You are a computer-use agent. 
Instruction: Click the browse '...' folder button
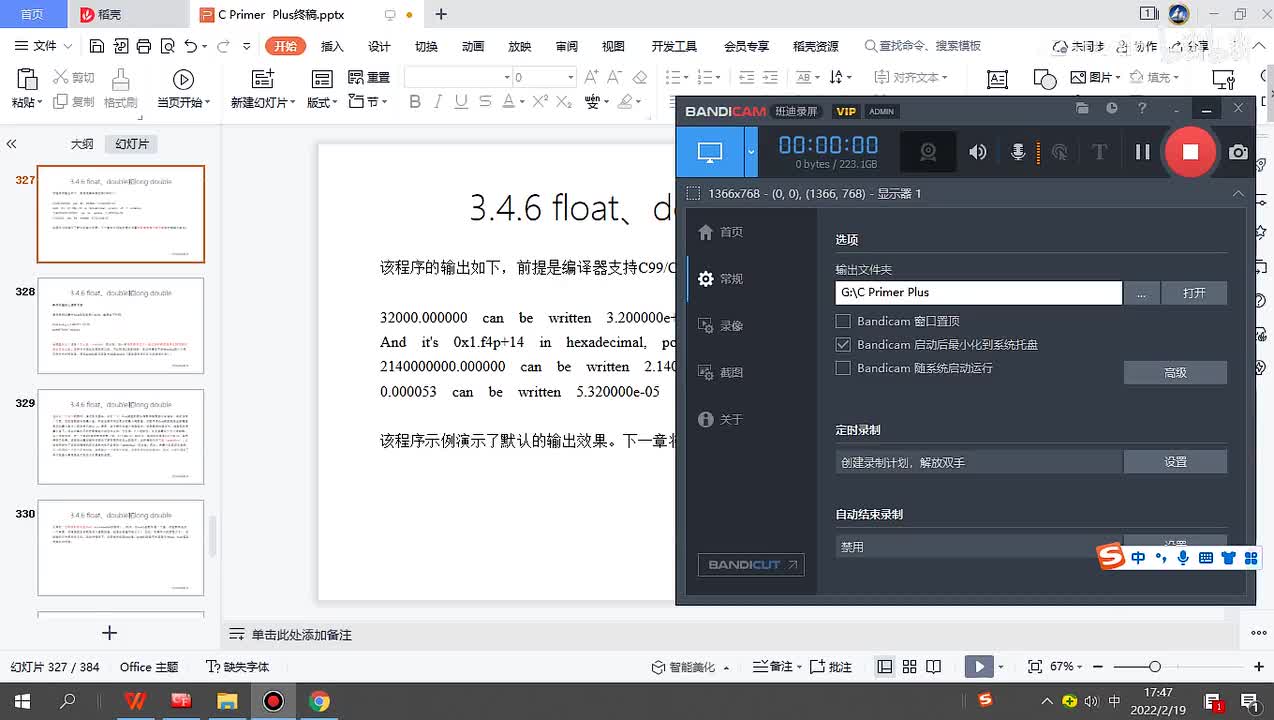pyautogui.click(x=1141, y=293)
